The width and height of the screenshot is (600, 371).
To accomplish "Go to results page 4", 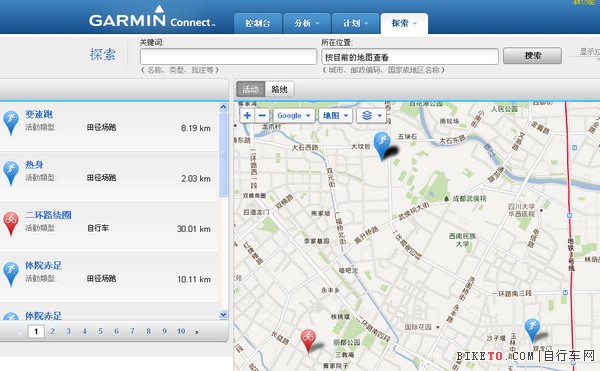I will 84,331.
